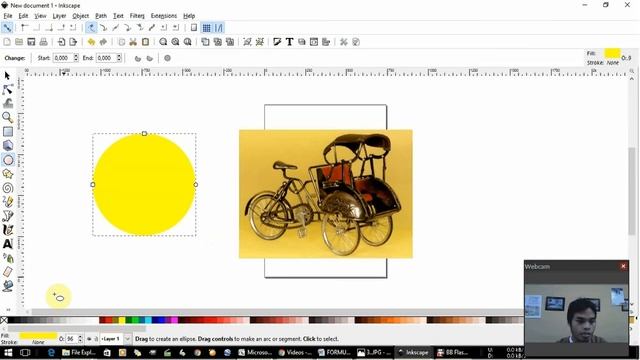Select the Zoom magnifier tool
This screenshot has height=360, width=640.
click(x=7, y=118)
